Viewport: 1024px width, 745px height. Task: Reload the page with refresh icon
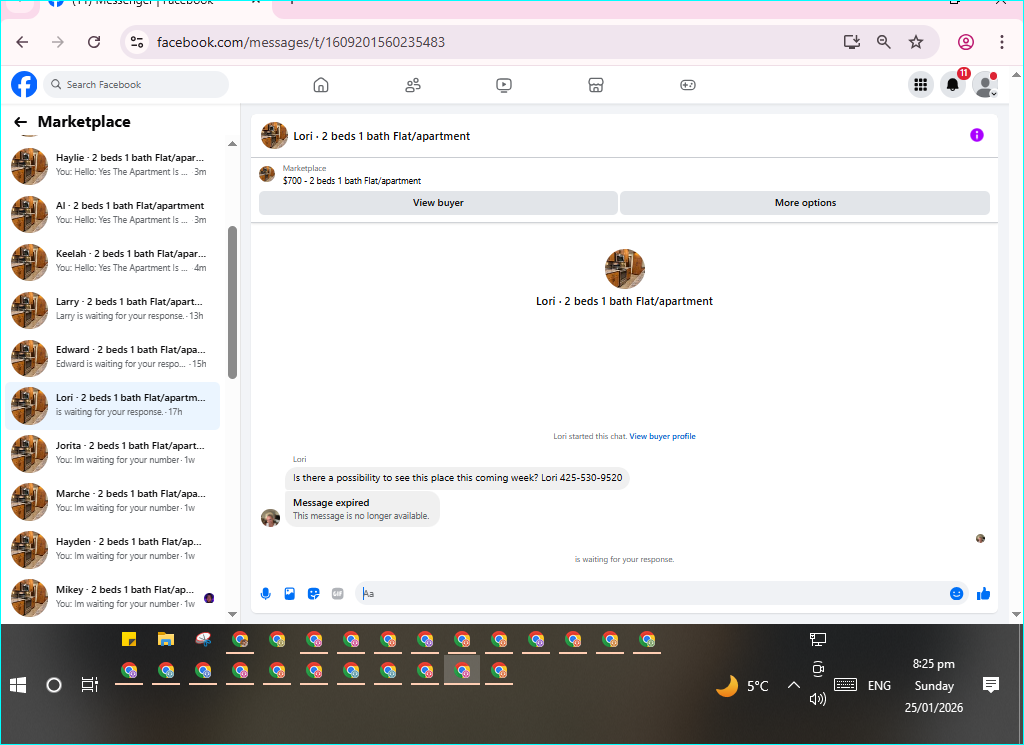94,42
